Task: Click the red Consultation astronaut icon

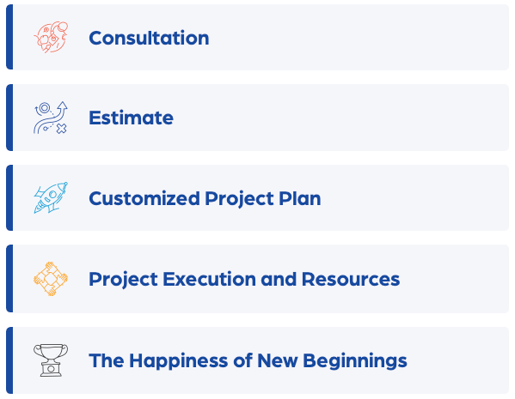Action: tap(51, 37)
